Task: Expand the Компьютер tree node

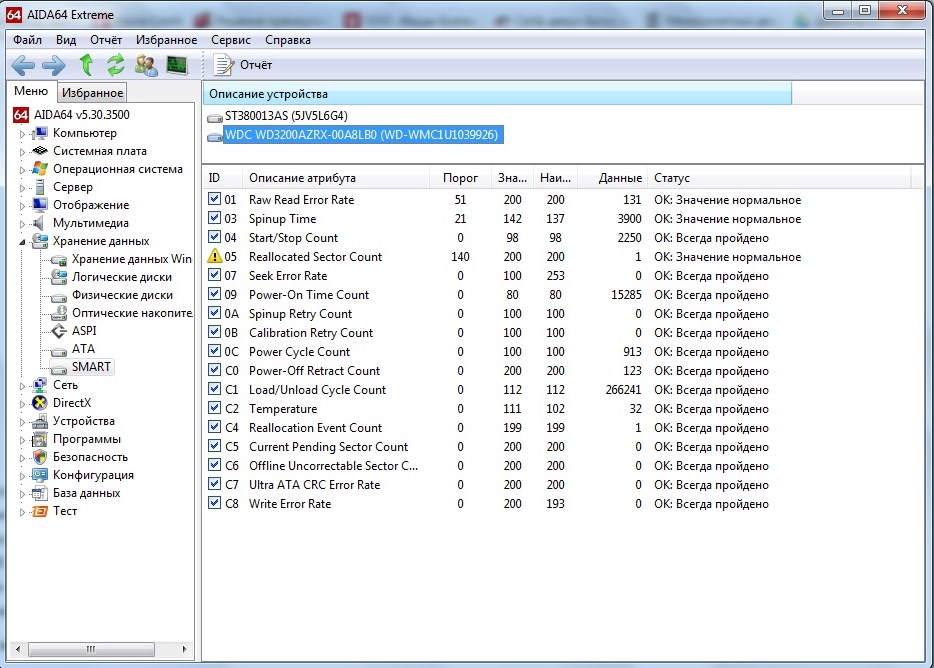Action: (x=22, y=134)
